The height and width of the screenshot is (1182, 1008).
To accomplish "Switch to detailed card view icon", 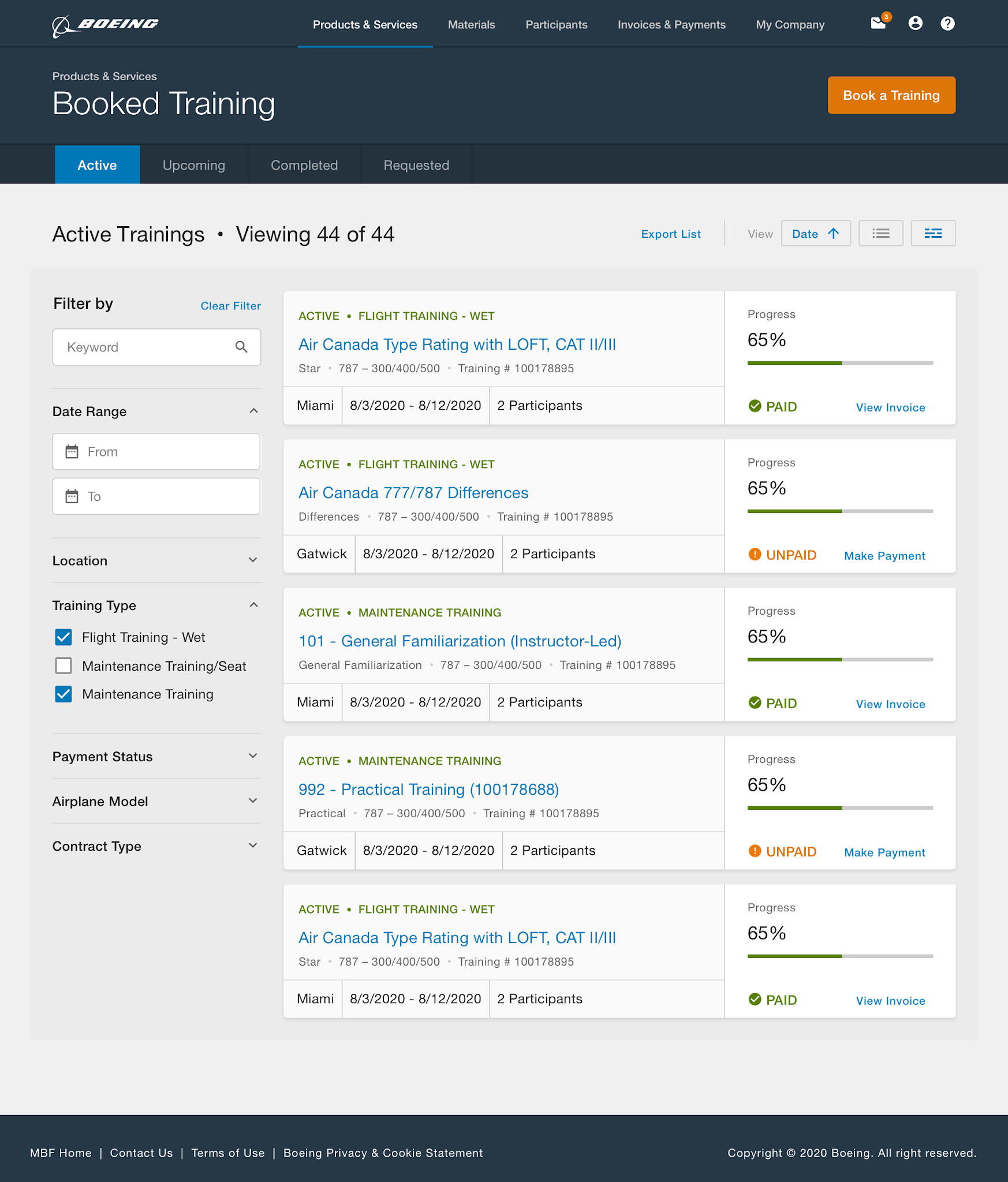I will click(x=933, y=233).
